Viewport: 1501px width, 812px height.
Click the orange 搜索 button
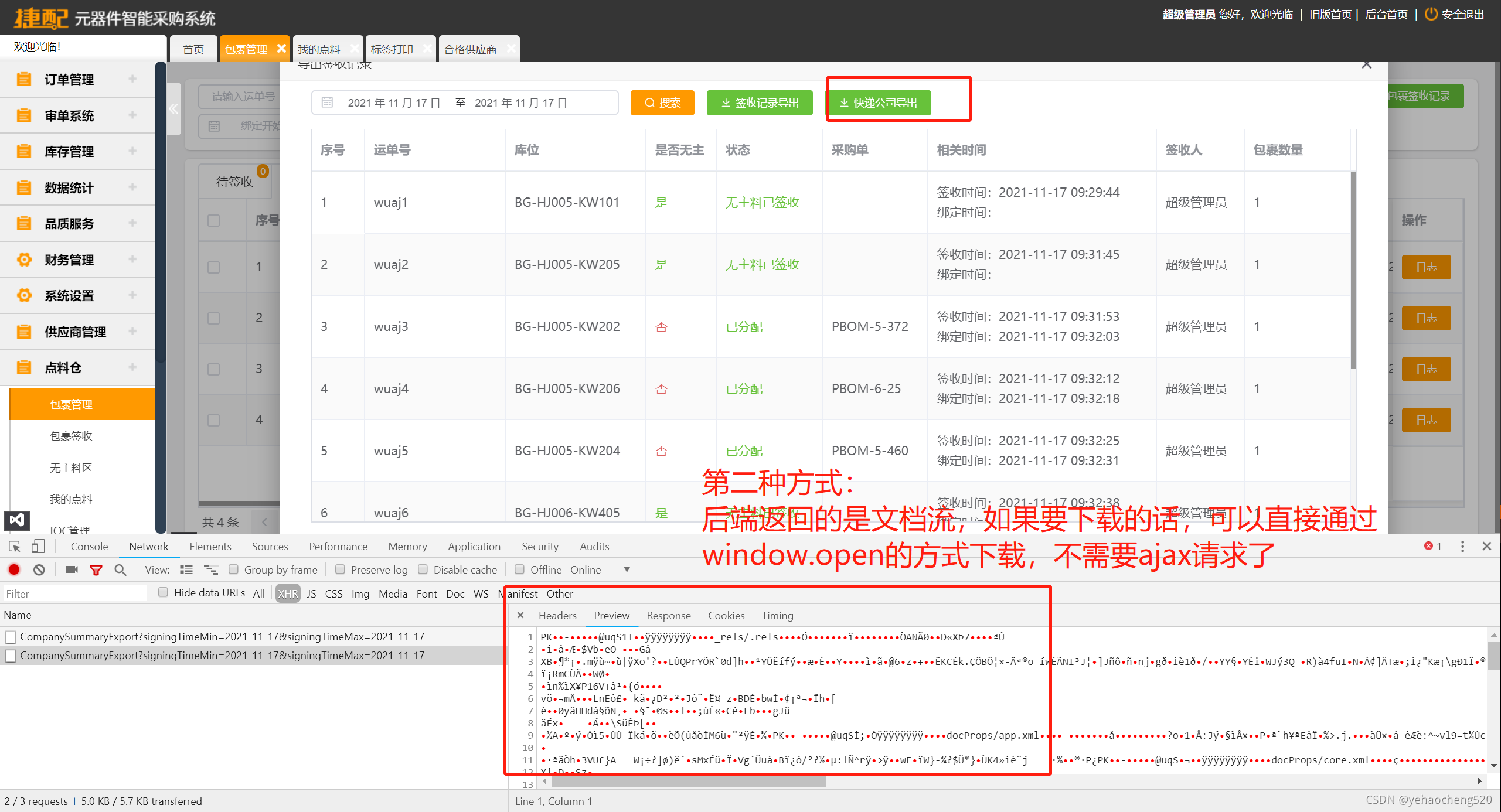[x=662, y=103]
